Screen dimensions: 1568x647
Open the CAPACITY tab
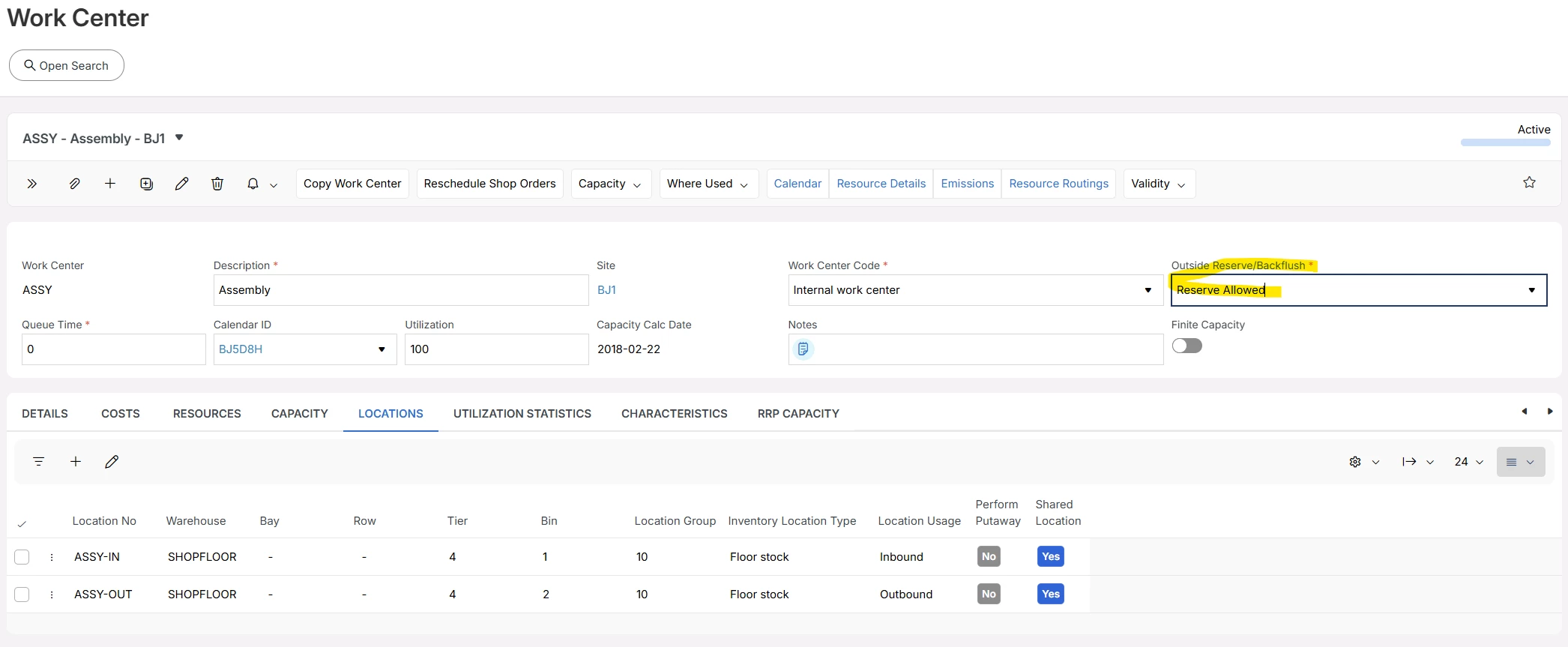click(300, 414)
